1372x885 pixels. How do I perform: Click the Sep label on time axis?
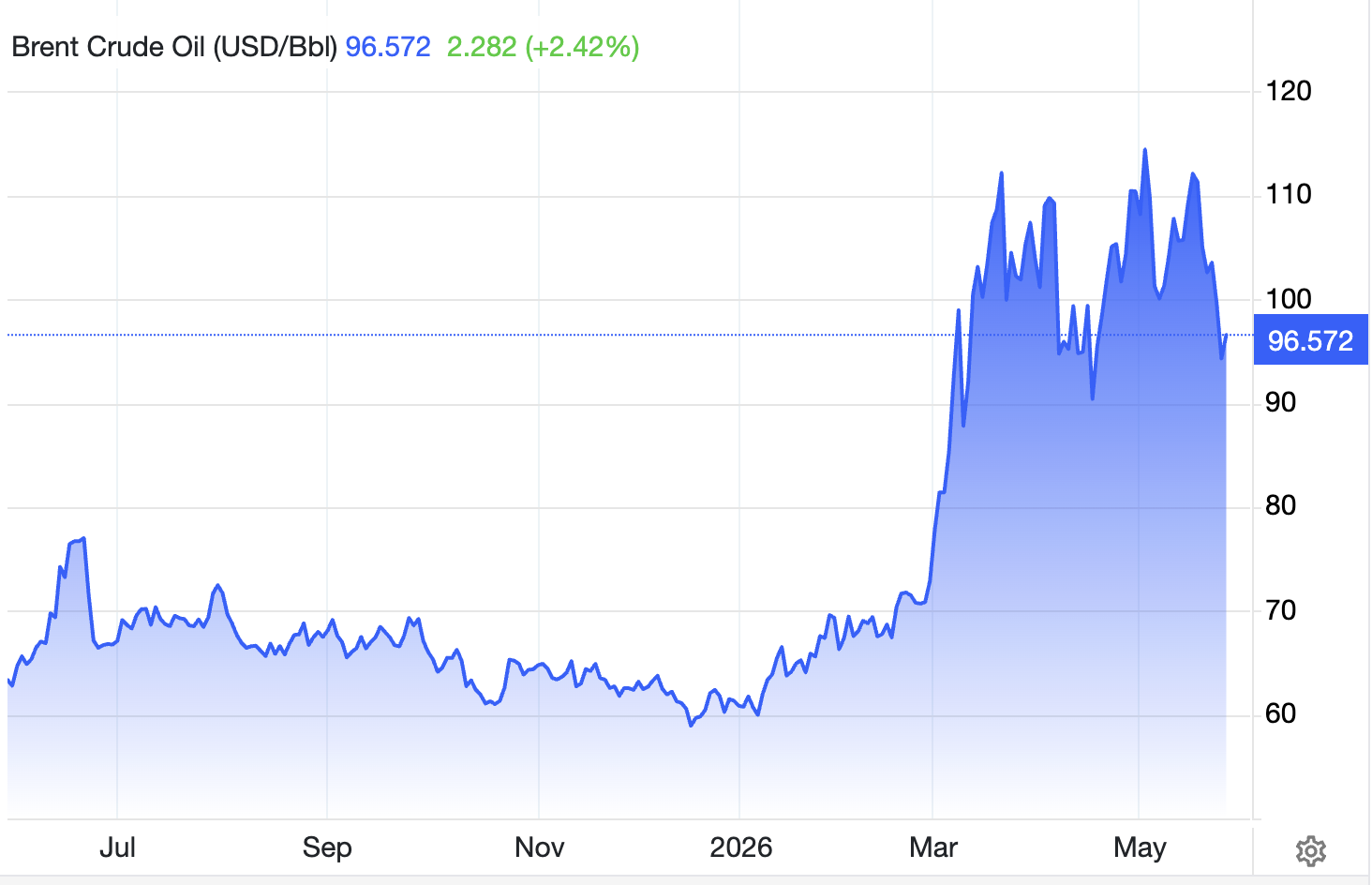pyautogui.click(x=327, y=847)
